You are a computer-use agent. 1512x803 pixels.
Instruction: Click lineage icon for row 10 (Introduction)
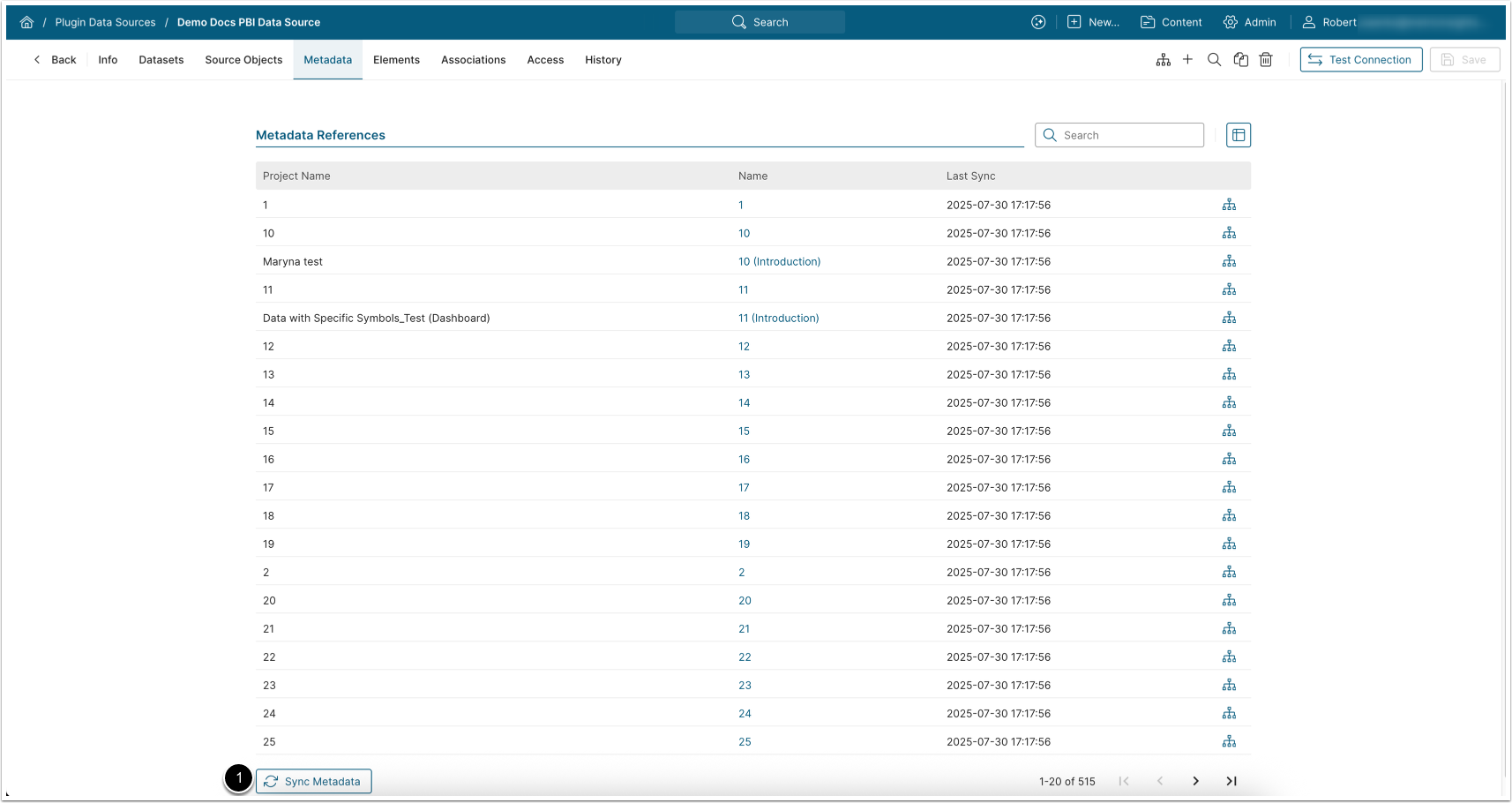(x=1229, y=262)
